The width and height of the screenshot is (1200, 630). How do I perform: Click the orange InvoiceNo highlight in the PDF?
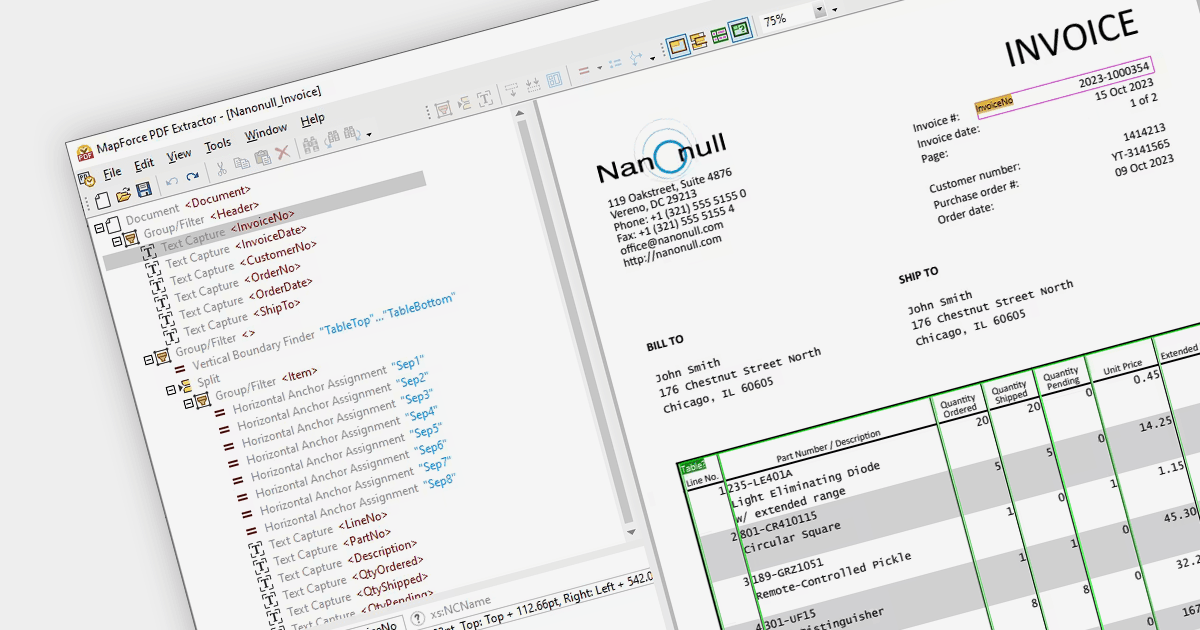(995, 102)
